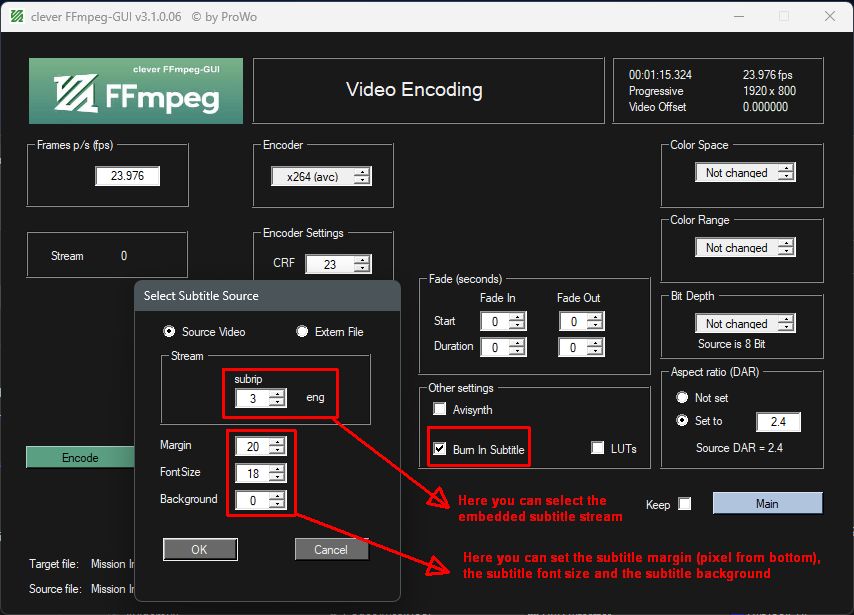Click the app icon in title bar
Screen dimensions: 854x615
point(17,16)
